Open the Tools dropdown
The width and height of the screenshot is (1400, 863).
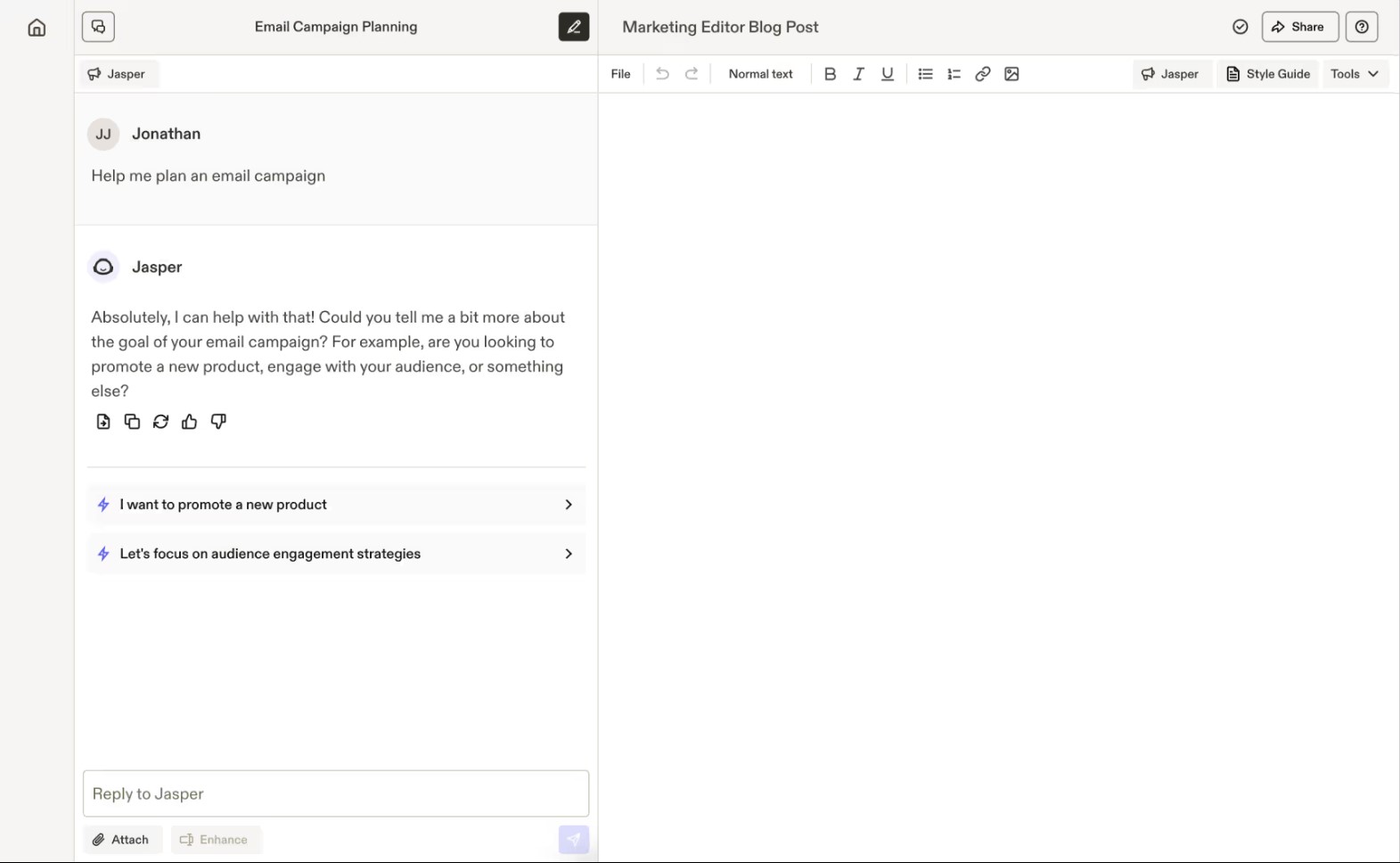tap(1355, 74)
